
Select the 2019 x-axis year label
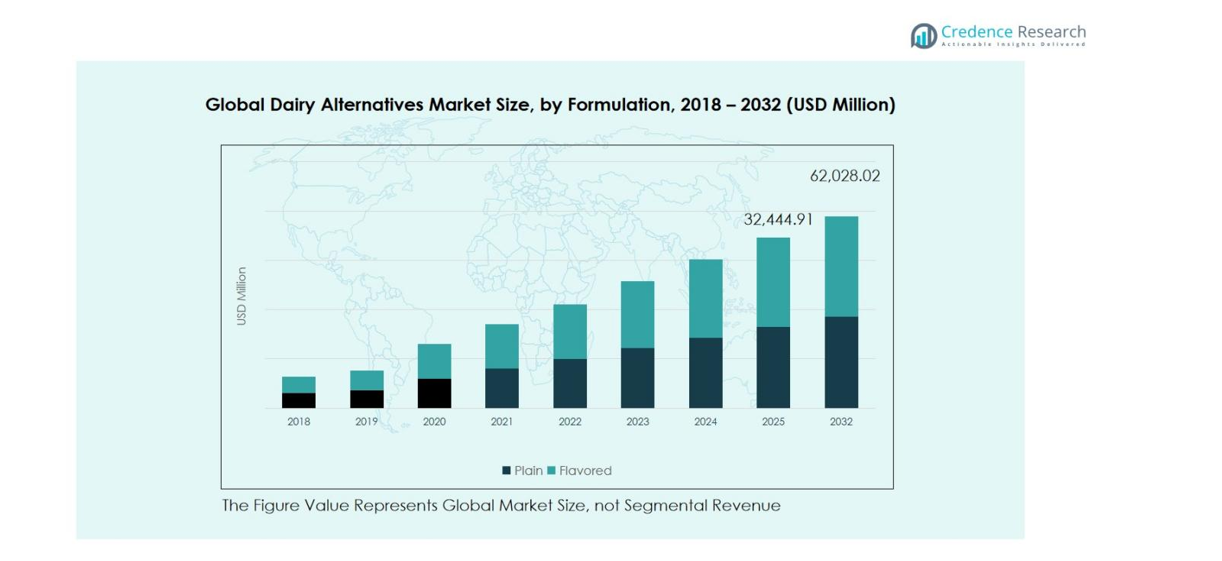click(x=366, y=422)
